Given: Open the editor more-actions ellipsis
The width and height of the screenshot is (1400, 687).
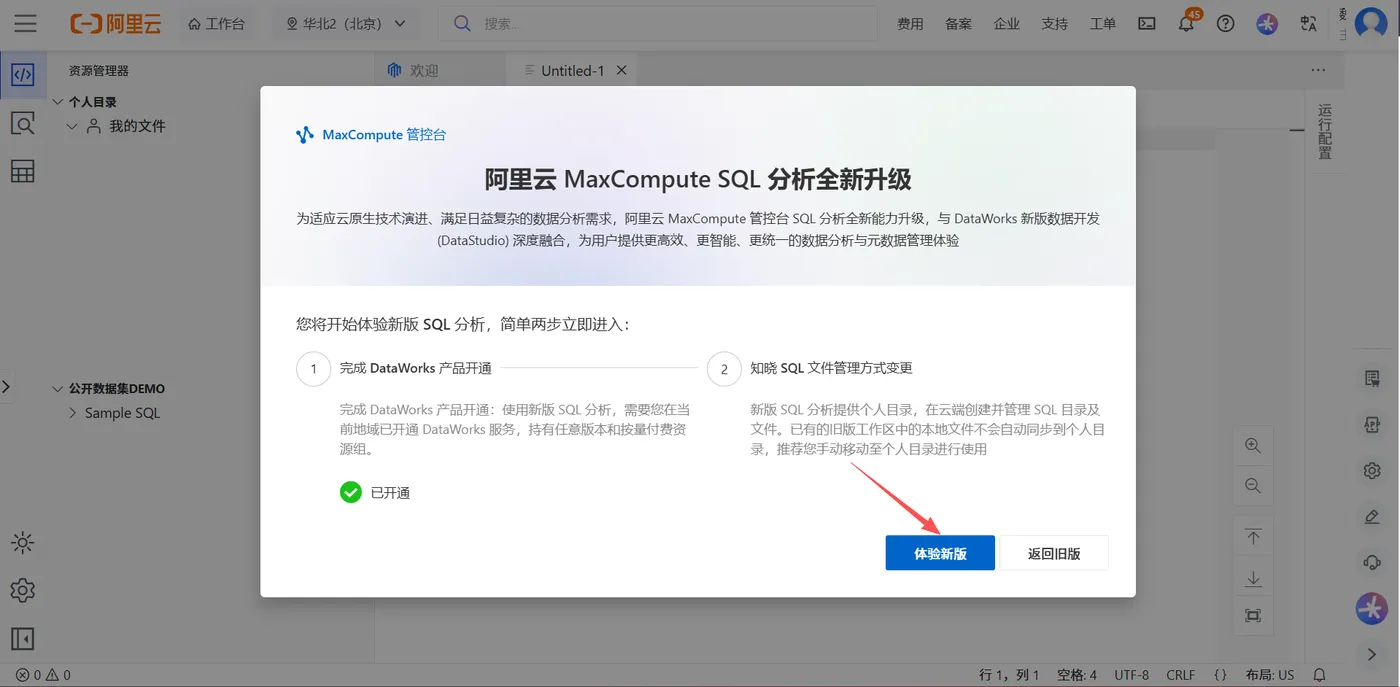Looking at the screenshot, I should [x=1318, y=70].
